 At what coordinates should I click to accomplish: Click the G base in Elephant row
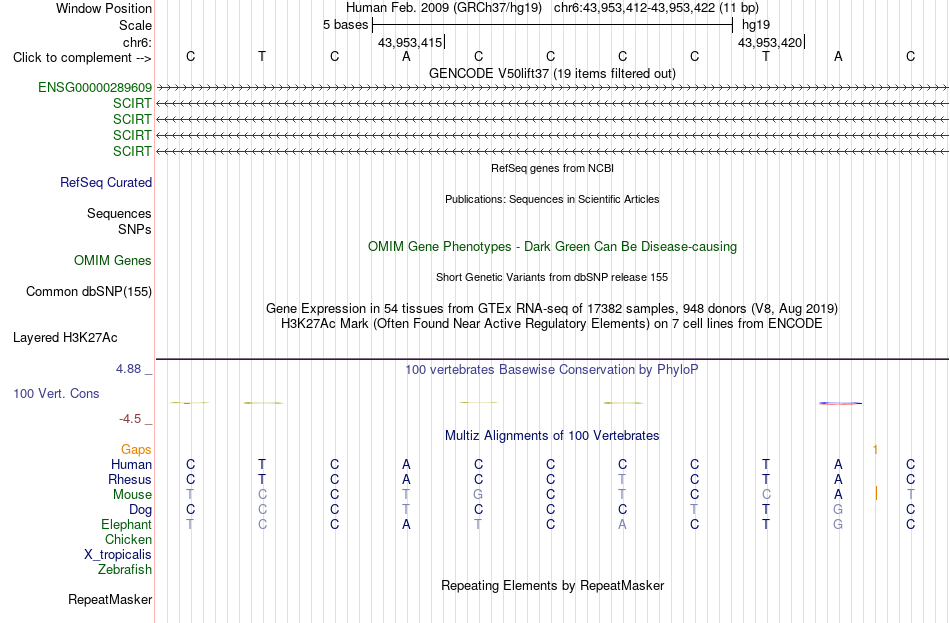[838, 525]
